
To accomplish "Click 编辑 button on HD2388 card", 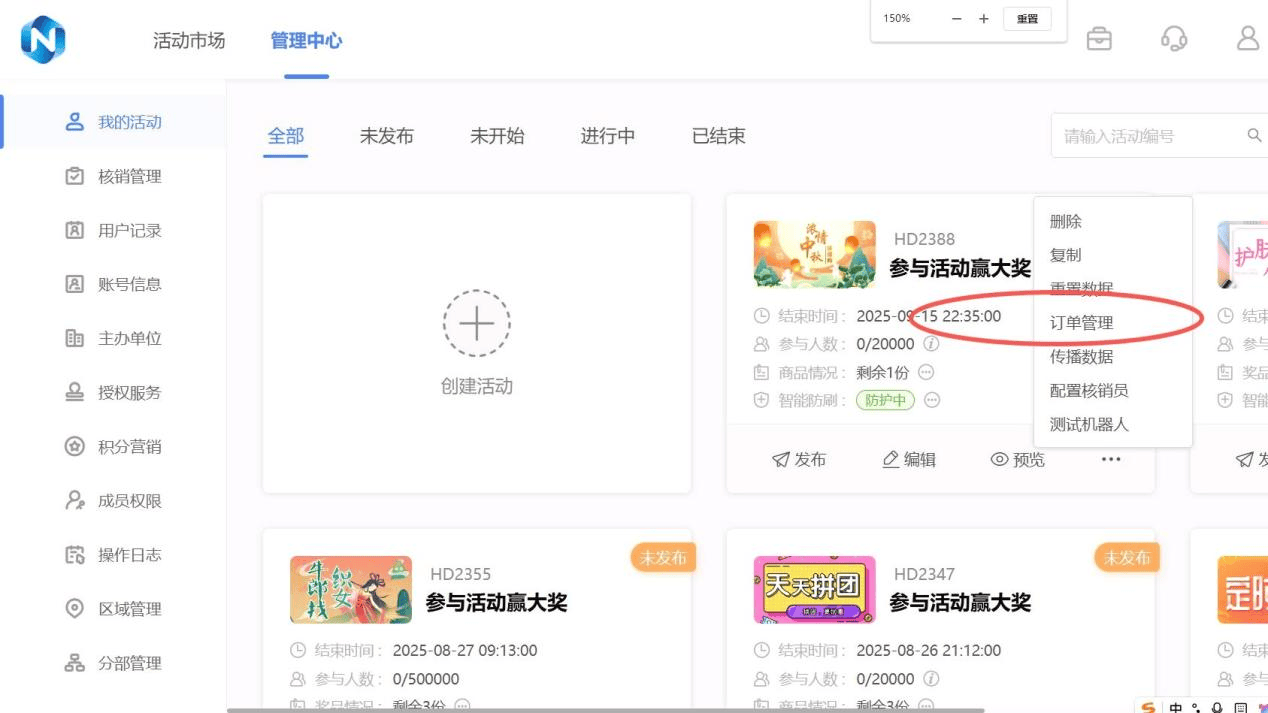I will [x=909, y=459].
